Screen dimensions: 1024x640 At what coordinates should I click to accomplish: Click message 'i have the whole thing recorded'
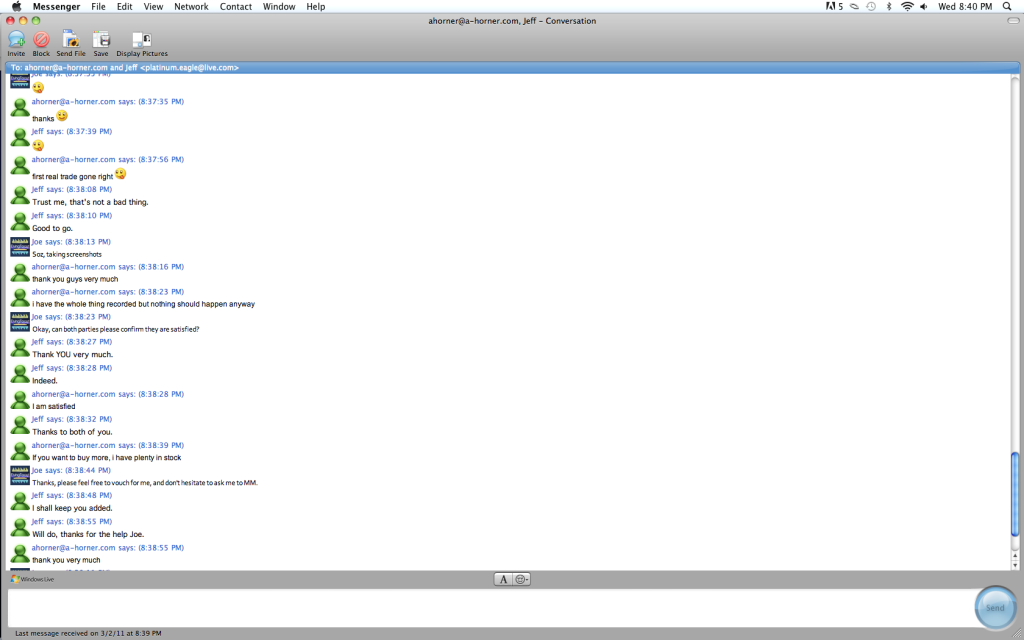pyautogui.click(x=144, y=304)
